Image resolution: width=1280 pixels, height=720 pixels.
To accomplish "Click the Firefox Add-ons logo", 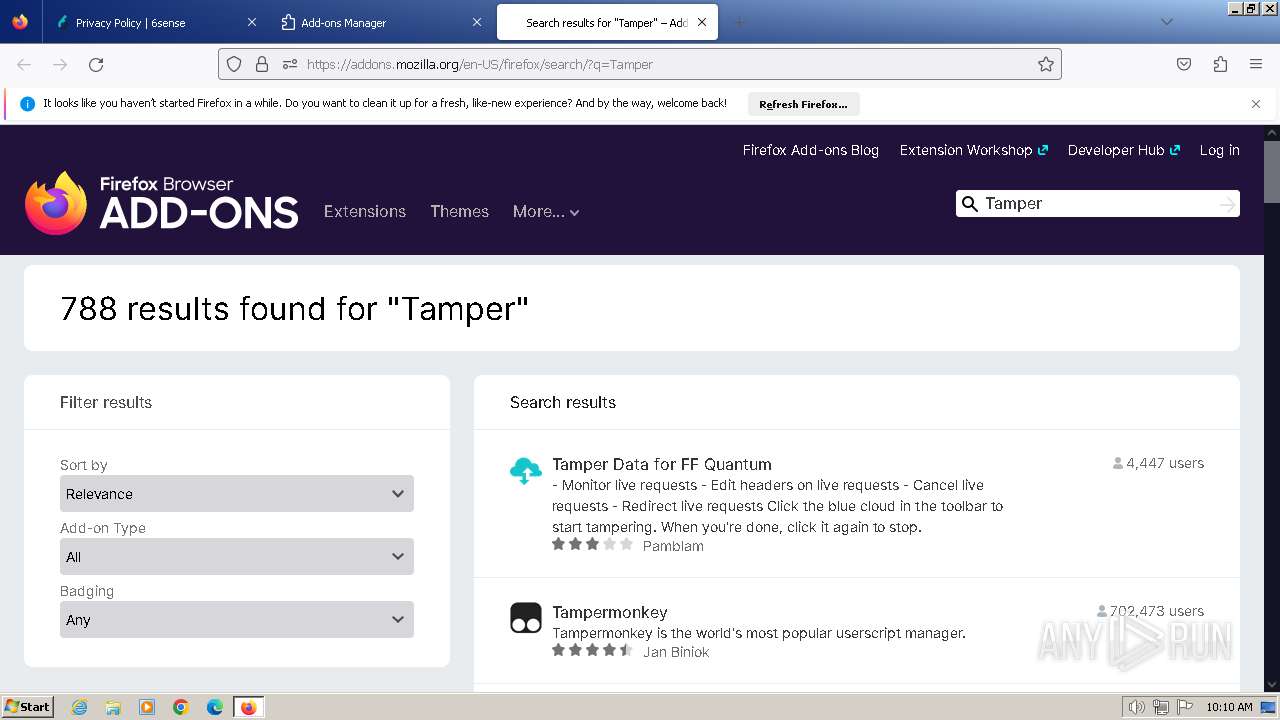I will (162, 203).
